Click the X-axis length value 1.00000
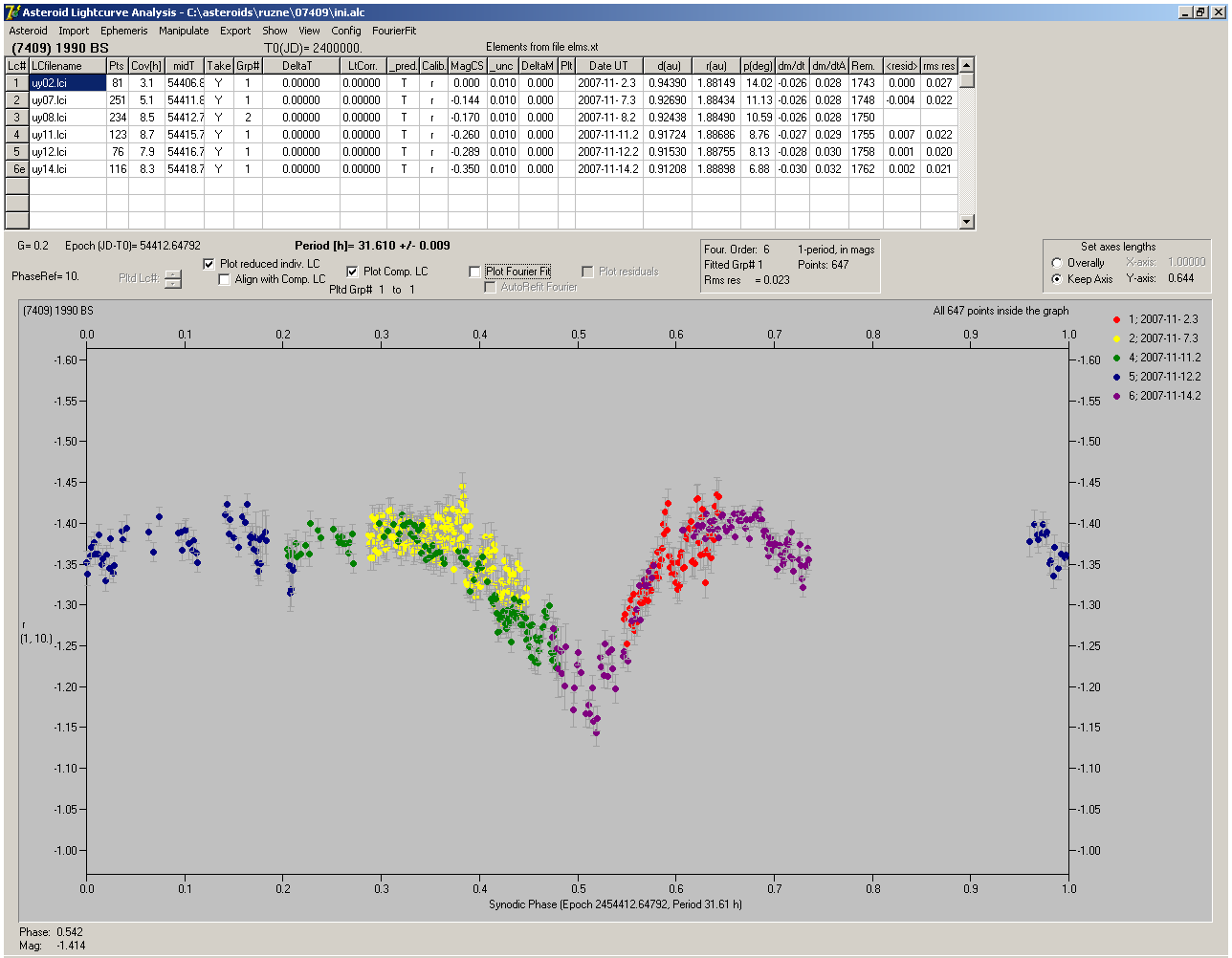Screen dimensions: 1232x958 [x=1186, y=262]
